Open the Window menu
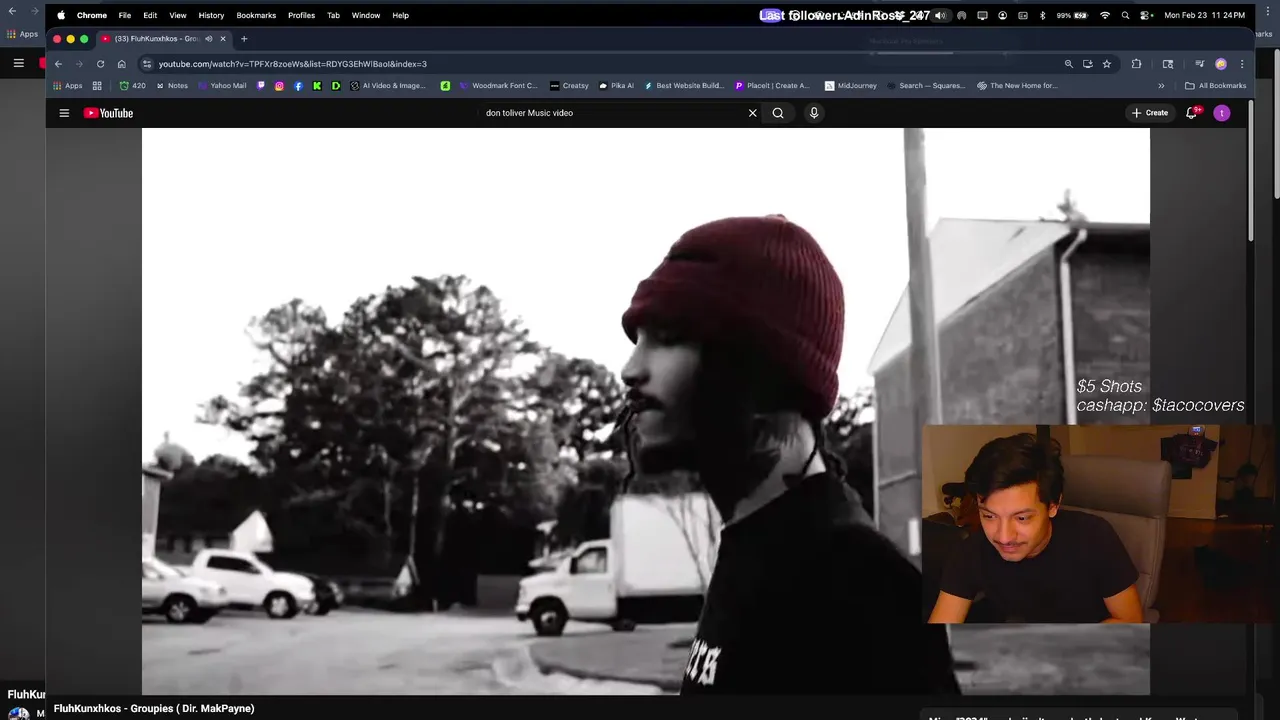 click(x=366, y=15)
